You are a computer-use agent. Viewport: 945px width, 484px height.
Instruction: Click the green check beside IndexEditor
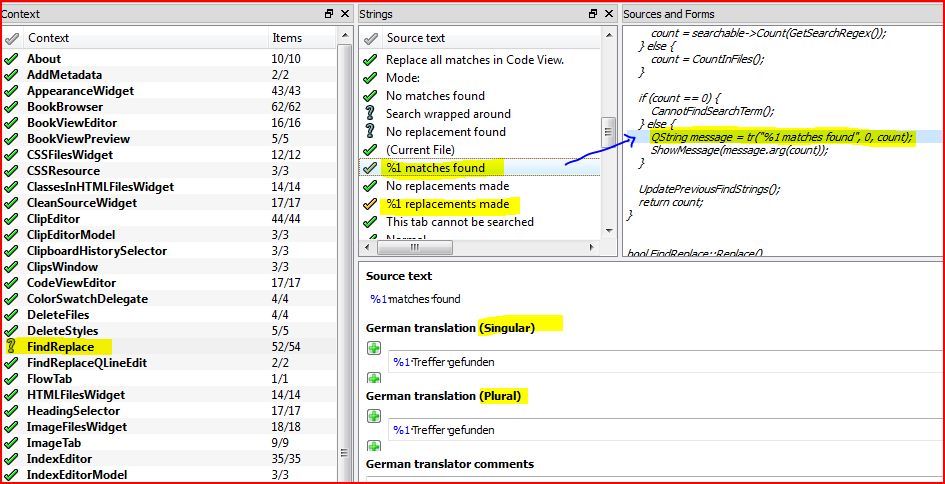click(x=11, y=459)
